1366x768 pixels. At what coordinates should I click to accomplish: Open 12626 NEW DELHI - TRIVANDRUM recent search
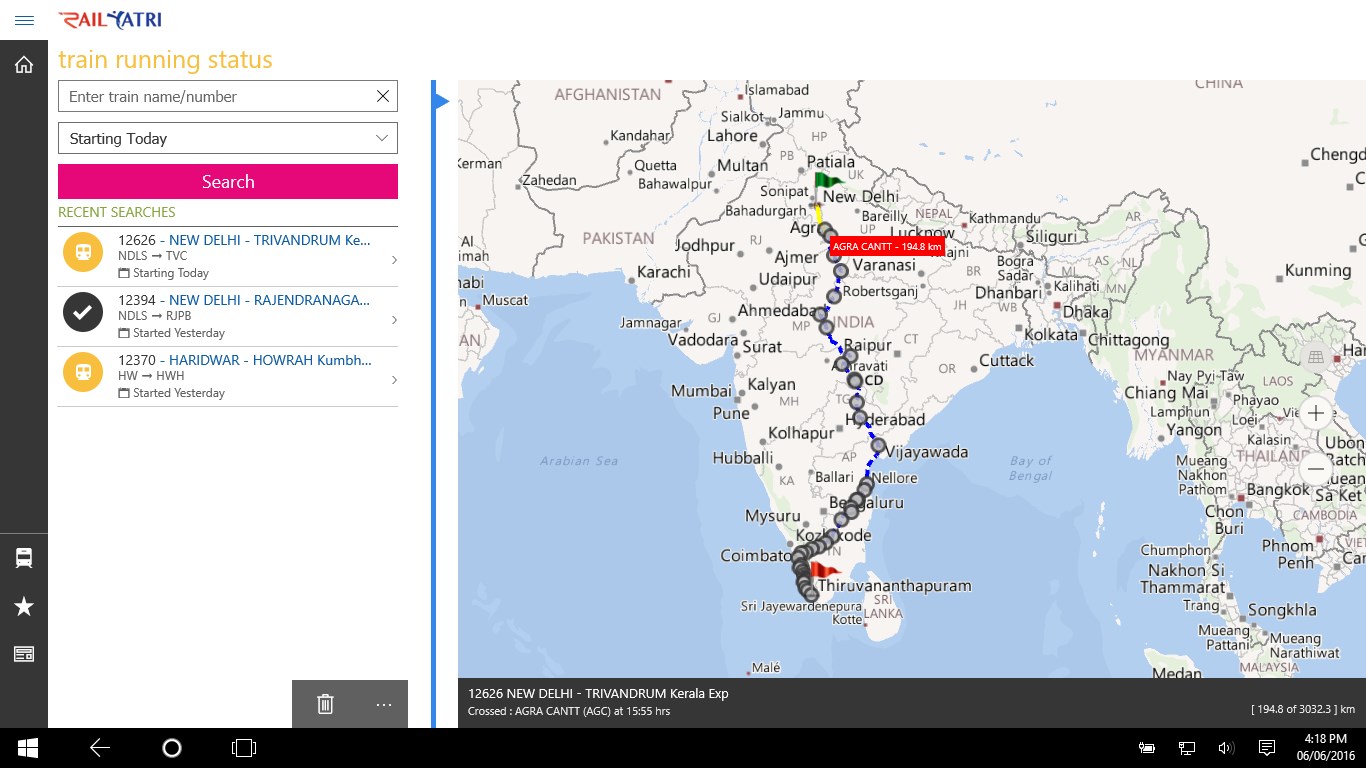pyautogui.click(x=228, y=257)
